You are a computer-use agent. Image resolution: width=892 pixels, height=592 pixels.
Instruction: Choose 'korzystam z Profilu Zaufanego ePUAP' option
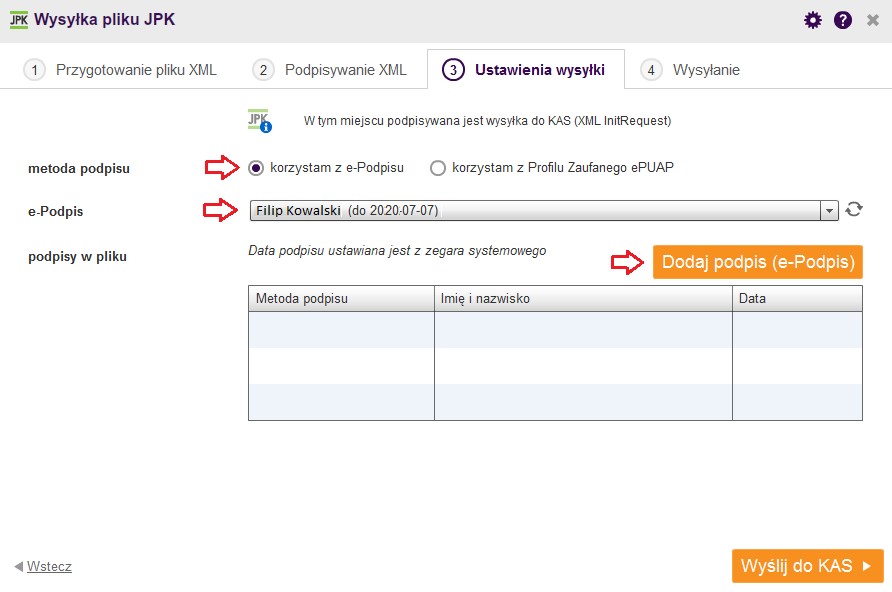click(437, 168)
